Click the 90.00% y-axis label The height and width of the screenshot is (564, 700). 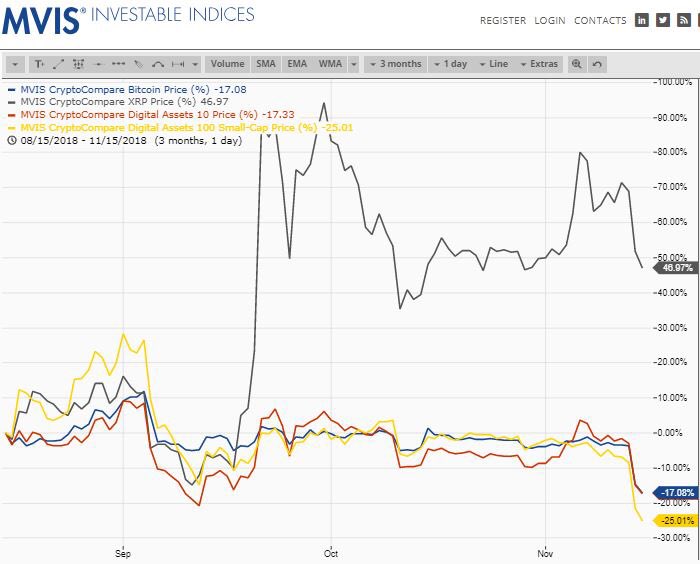(672, 117)
